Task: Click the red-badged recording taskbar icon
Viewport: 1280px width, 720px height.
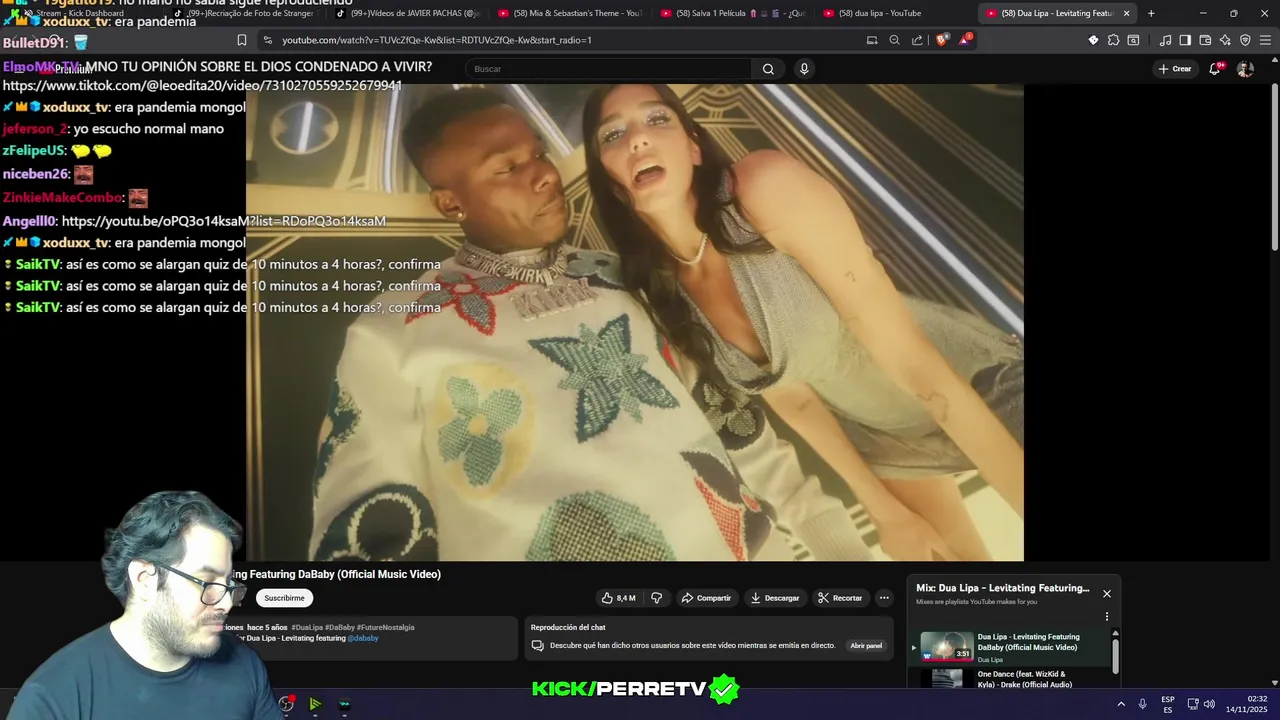Action: (287, 704)
